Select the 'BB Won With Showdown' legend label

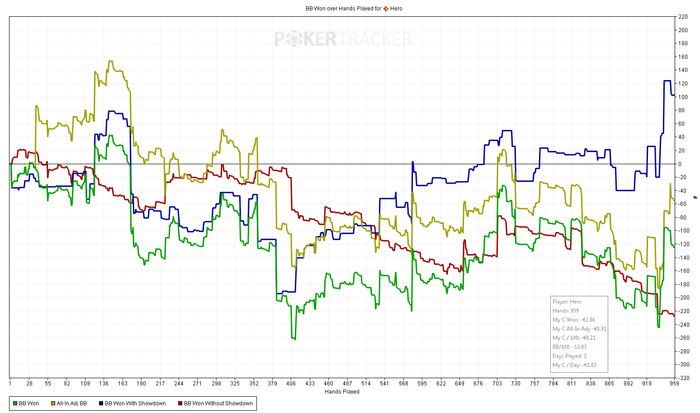tap(135, 403)
